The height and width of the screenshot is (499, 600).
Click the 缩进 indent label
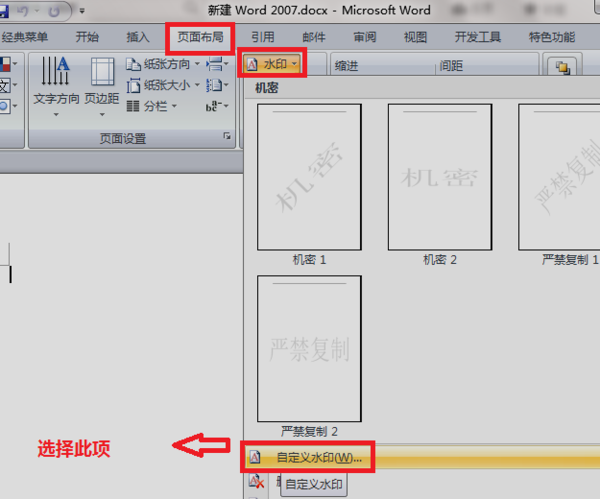[x=346, y=66]
